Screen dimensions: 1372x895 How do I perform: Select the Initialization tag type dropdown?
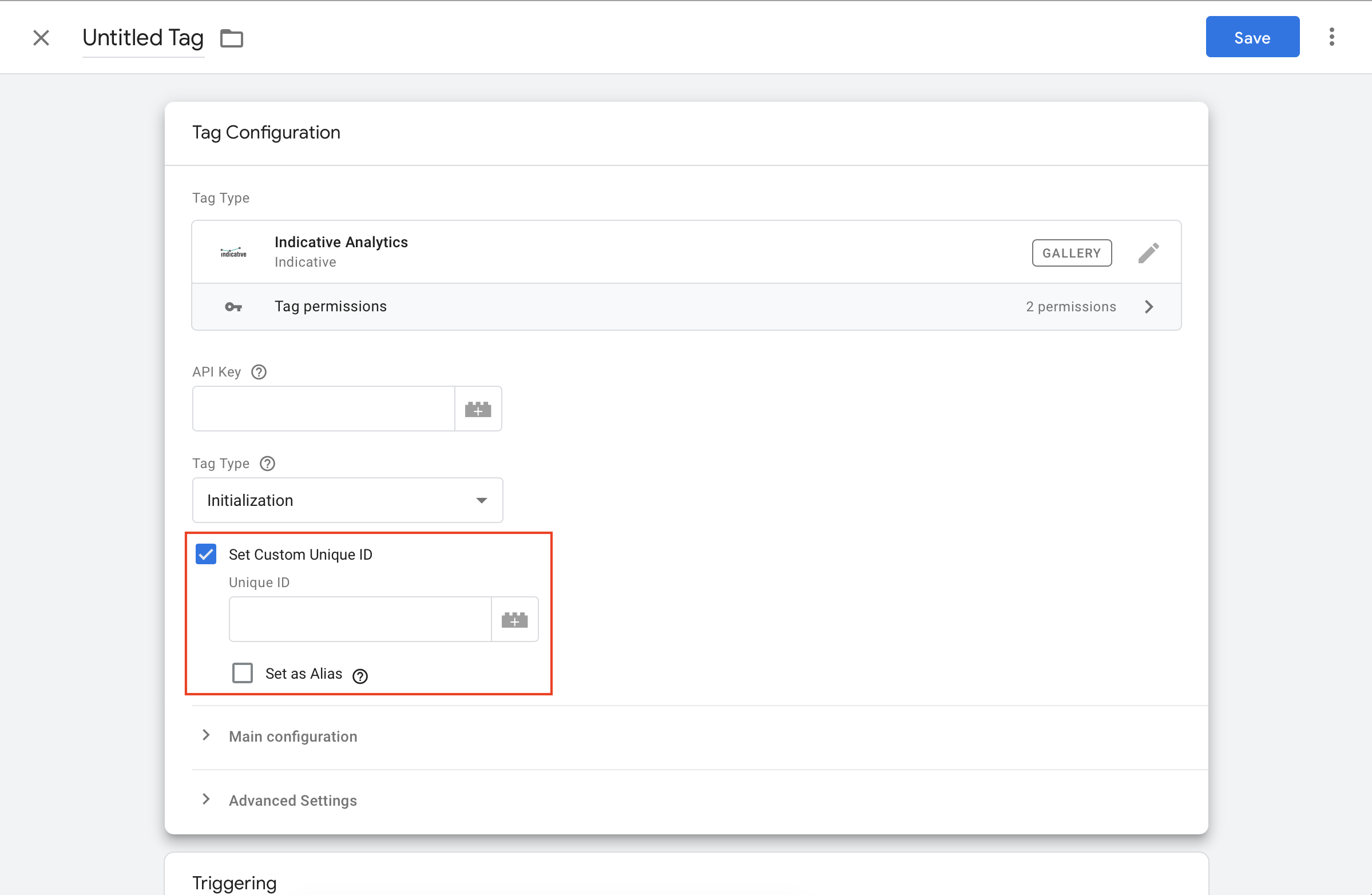348,500
